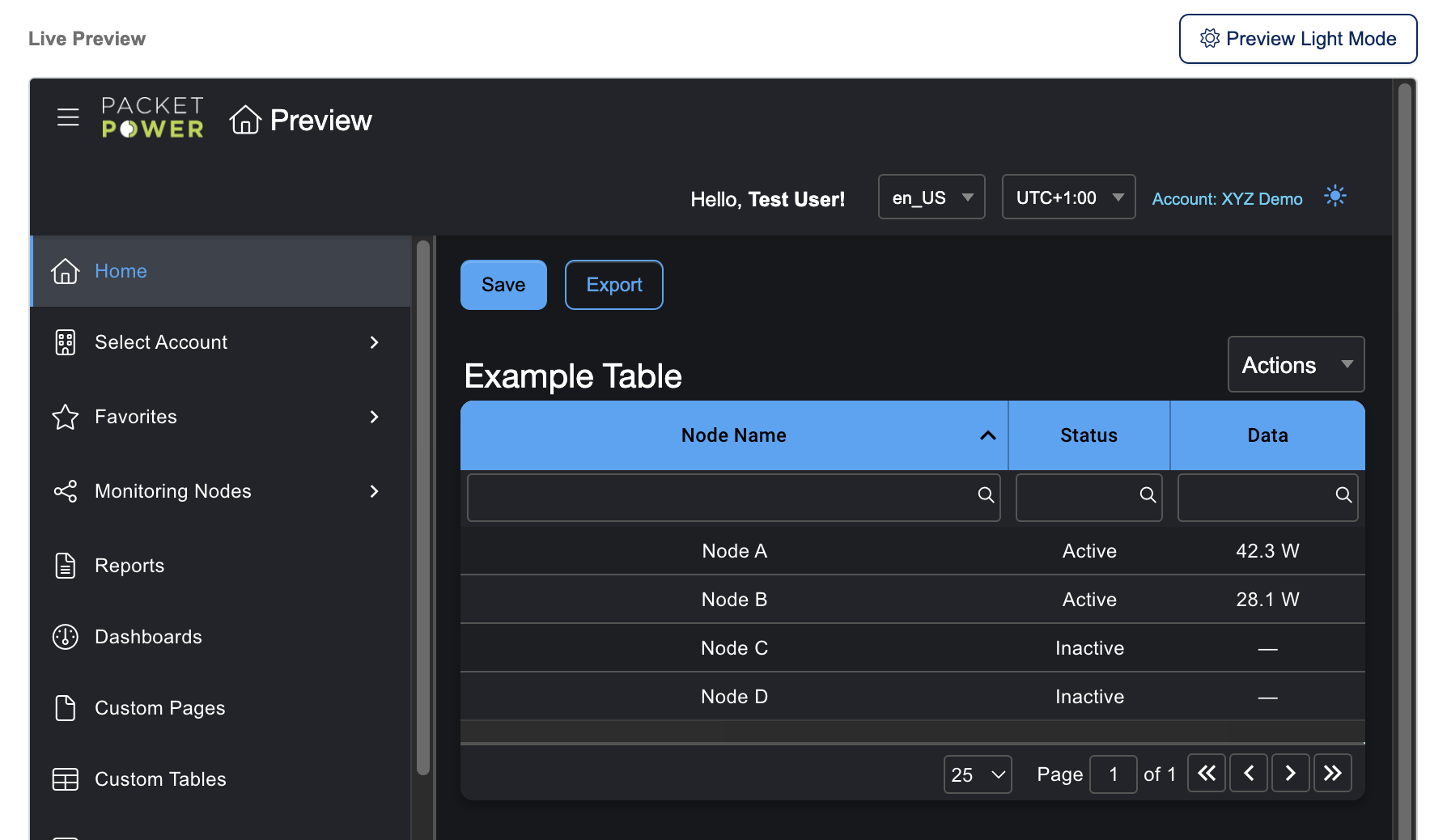
Task: Open the Account: XYZ Demo link
Action: coord(1227,199)
